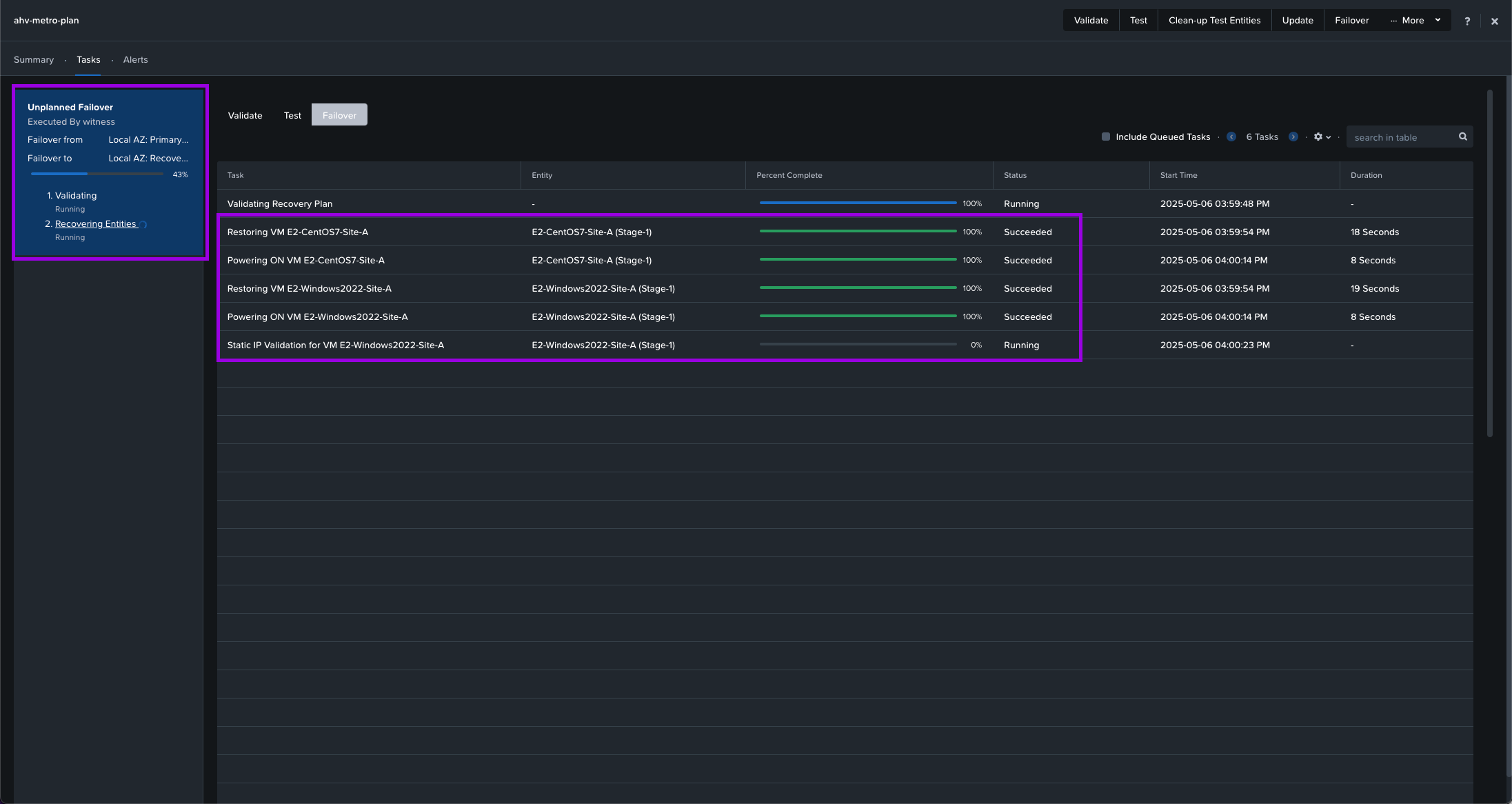The width and height of the screenshot is (1512, 804).
Task: Click the vertical scrollbar of task table
Action: point(1489,263)
